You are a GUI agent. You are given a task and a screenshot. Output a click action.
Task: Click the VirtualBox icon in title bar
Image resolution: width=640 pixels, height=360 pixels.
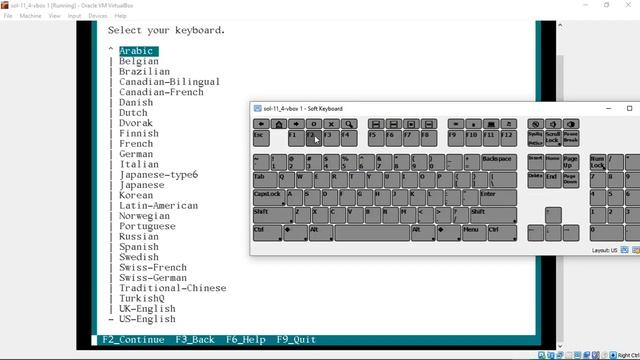5,5
